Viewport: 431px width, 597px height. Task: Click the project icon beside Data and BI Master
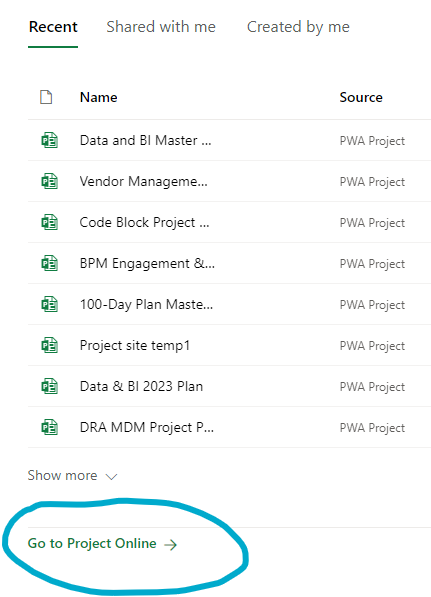coord(49,140)
